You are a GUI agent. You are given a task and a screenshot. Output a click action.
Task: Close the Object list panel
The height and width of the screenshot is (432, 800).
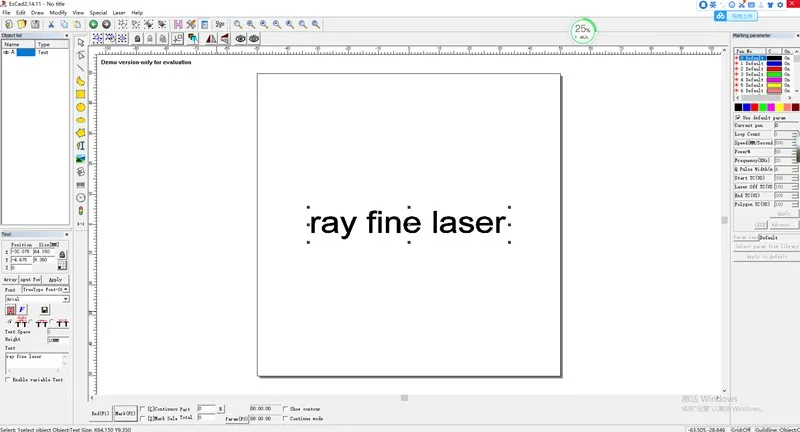pyautogui.click(x=66, y=36)
